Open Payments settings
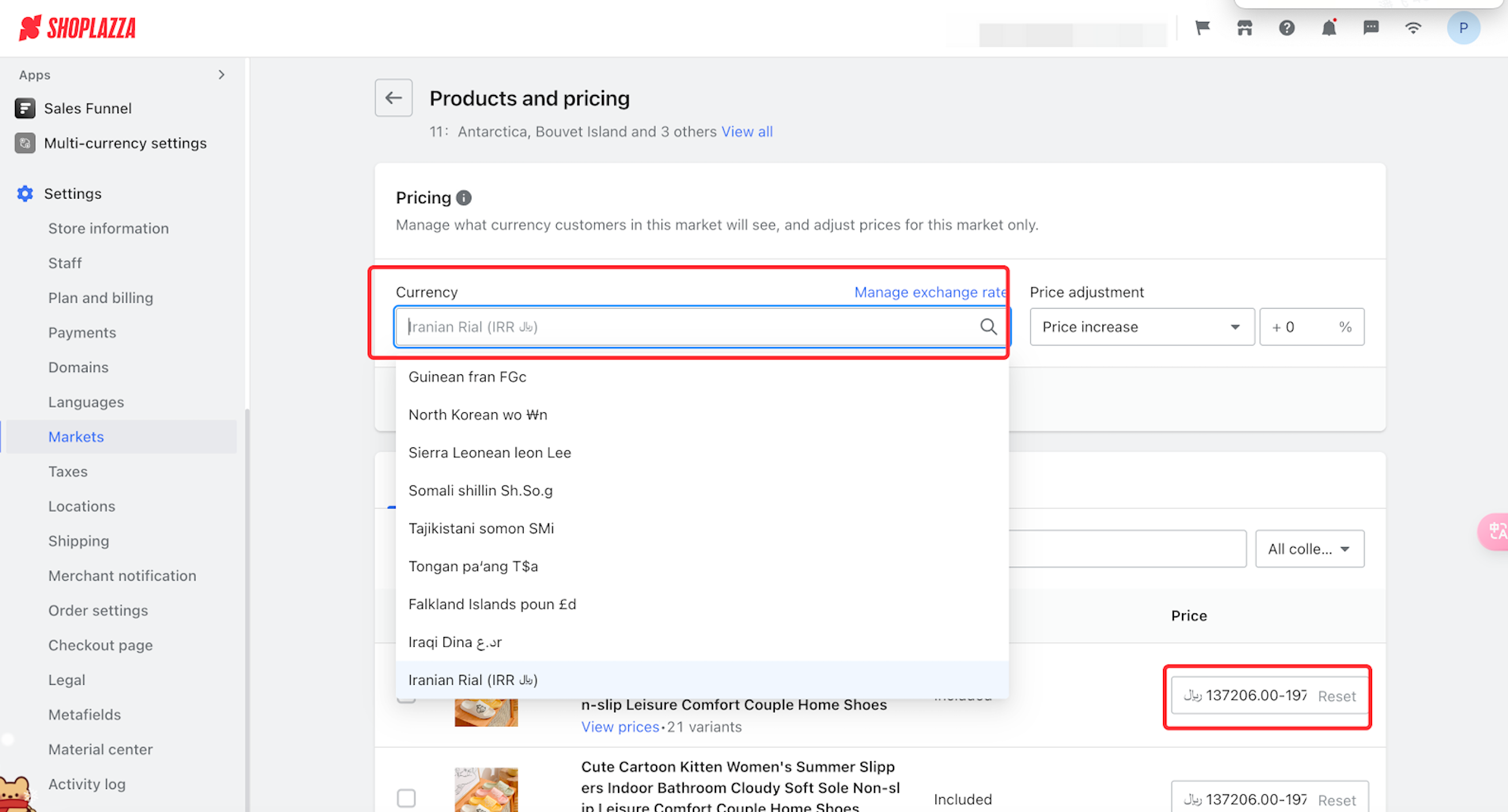Screen dimensions: 1508x812 (82, 332)
